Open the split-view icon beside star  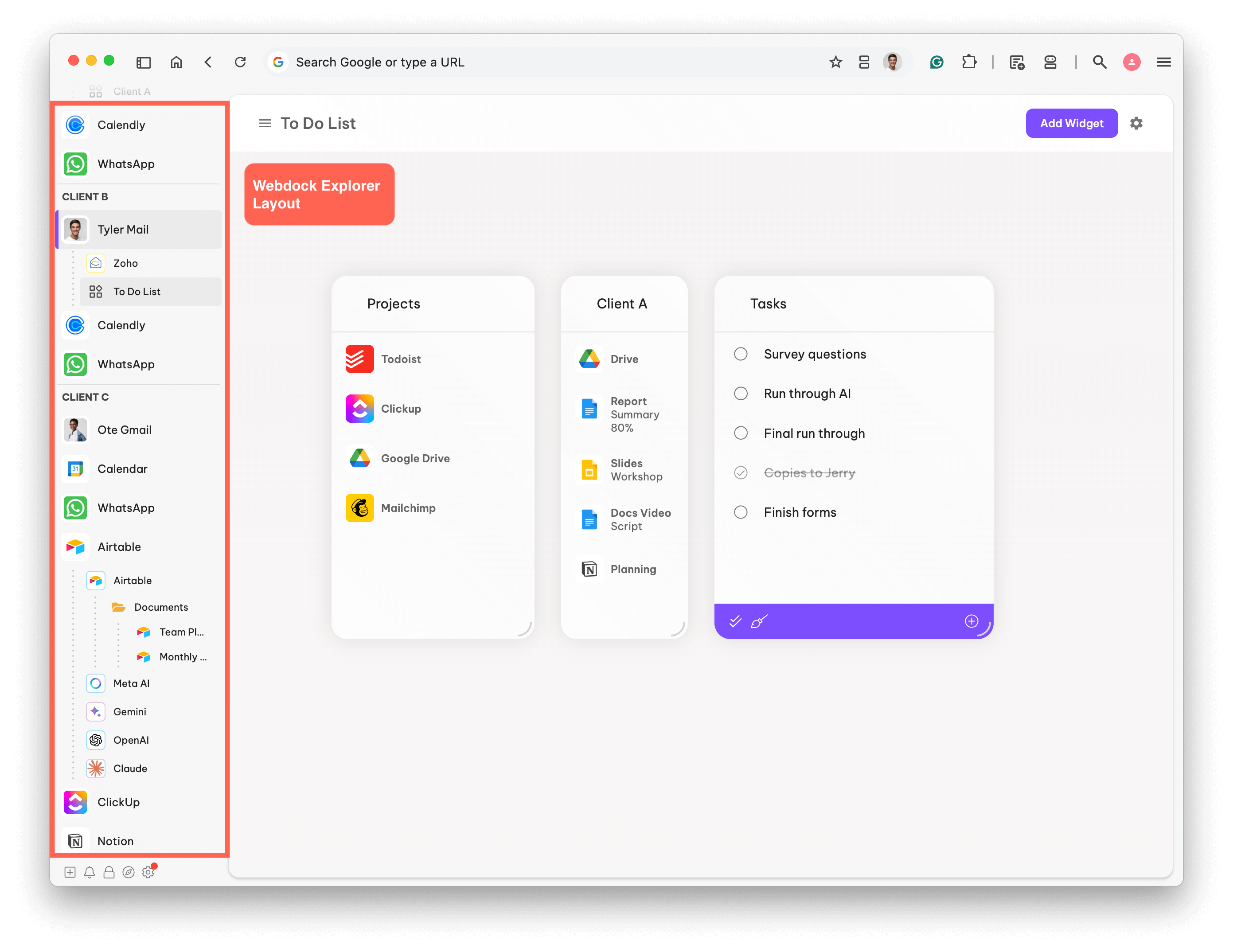864,62
